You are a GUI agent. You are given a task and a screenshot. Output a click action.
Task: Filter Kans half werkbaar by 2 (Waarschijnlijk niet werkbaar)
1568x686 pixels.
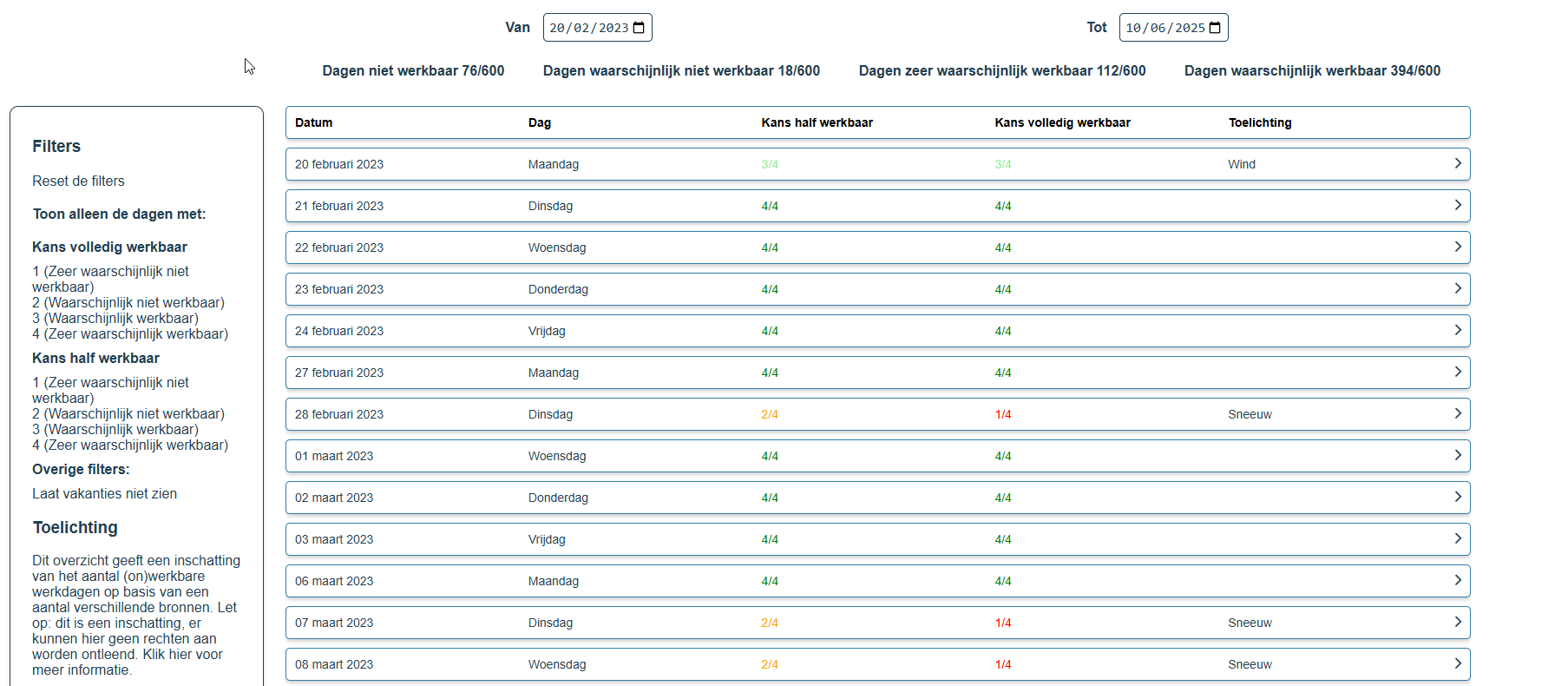(128, 414)
